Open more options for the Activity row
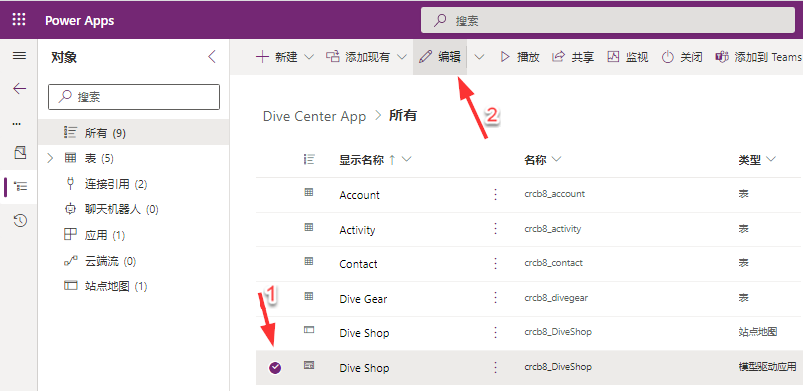 (x=495, y=229)
